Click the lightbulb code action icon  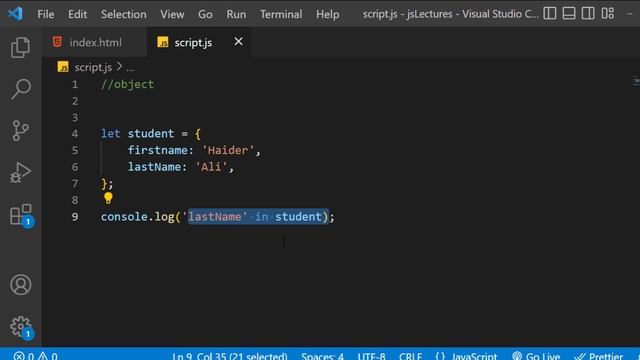pos(108,198)
